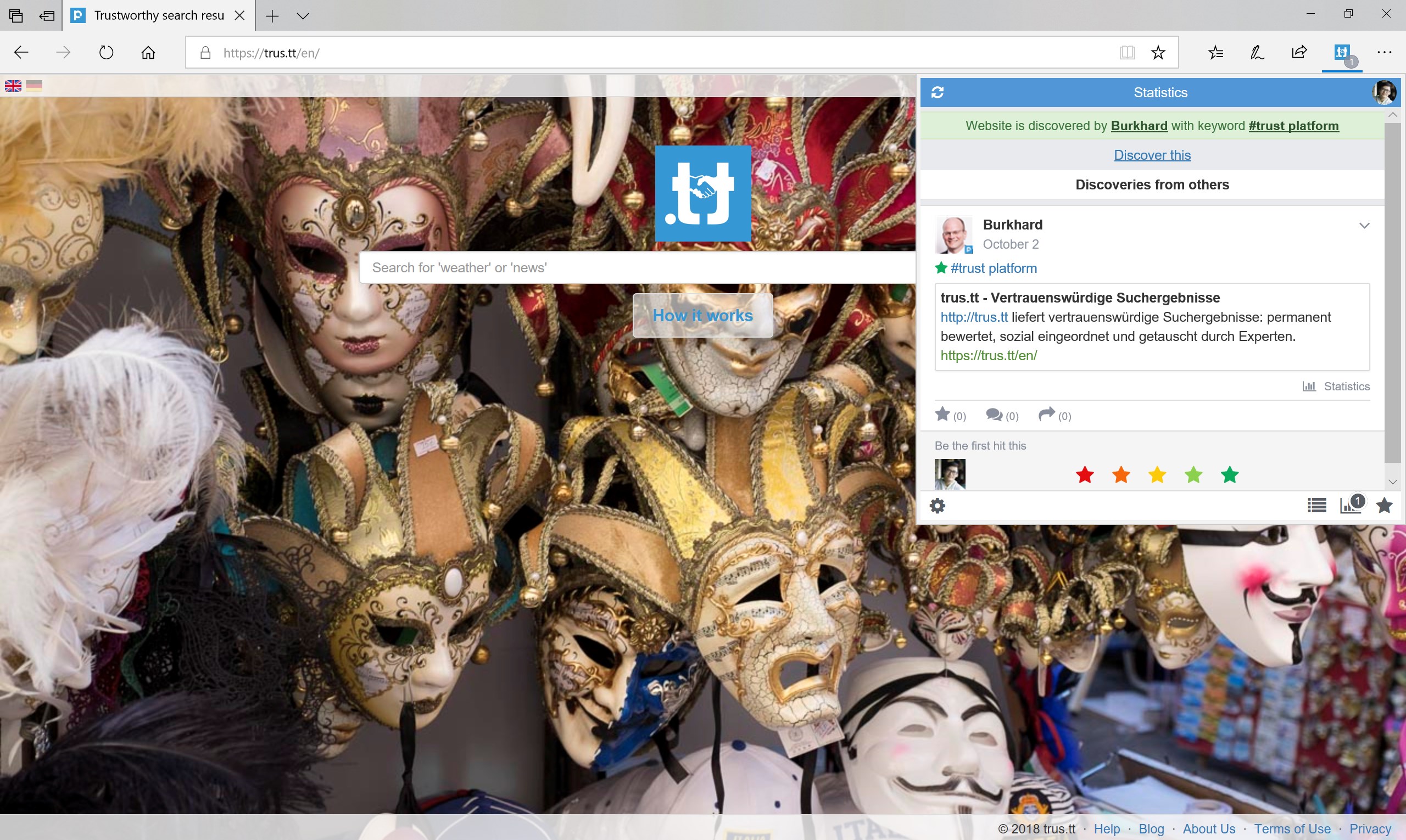Viewport: 1406px width, 840px height.
Task: Switch site language to English flag
Action: click(x=13, y=86)
